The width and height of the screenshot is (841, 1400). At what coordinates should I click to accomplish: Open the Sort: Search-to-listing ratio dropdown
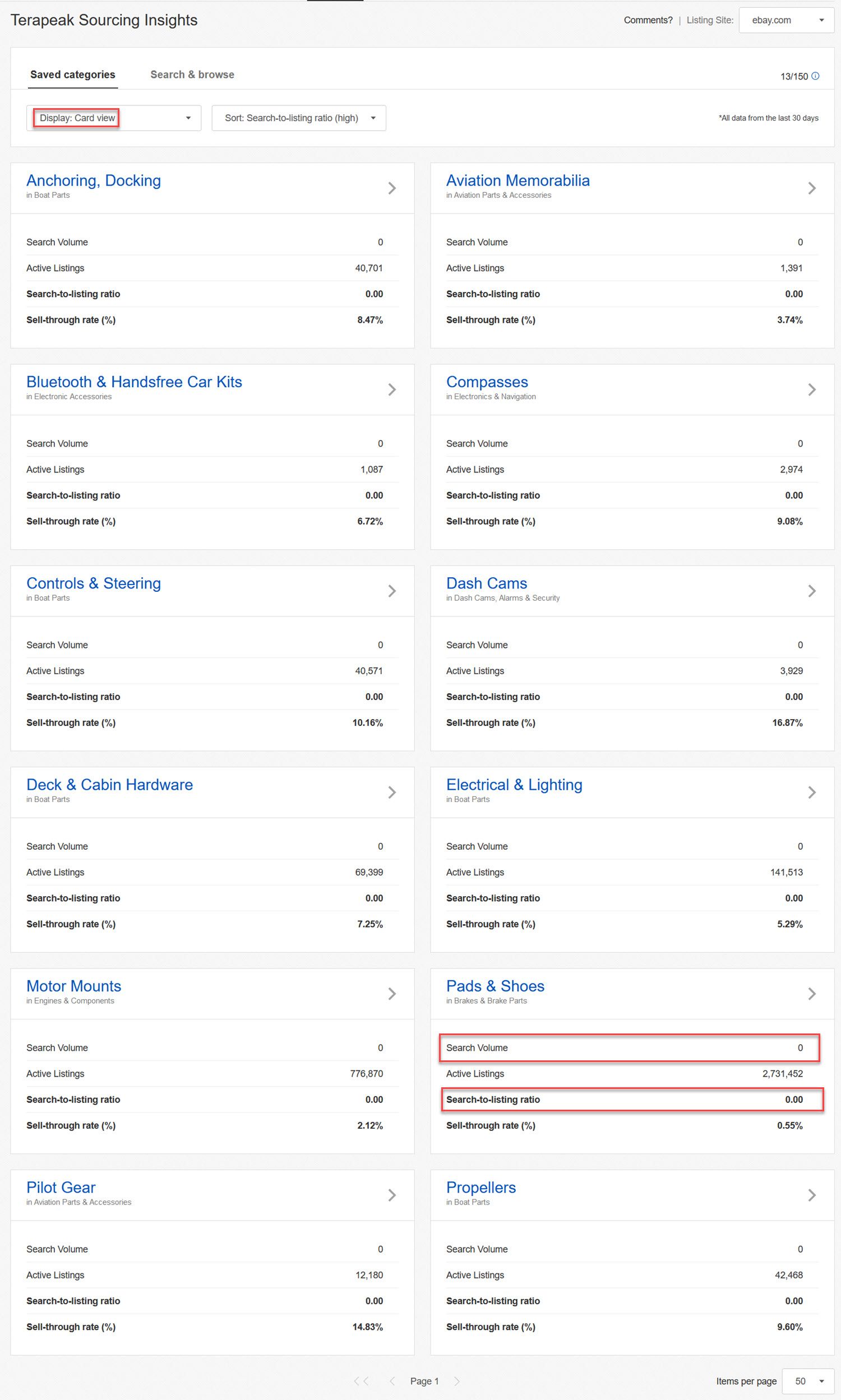tap(299, 118)
